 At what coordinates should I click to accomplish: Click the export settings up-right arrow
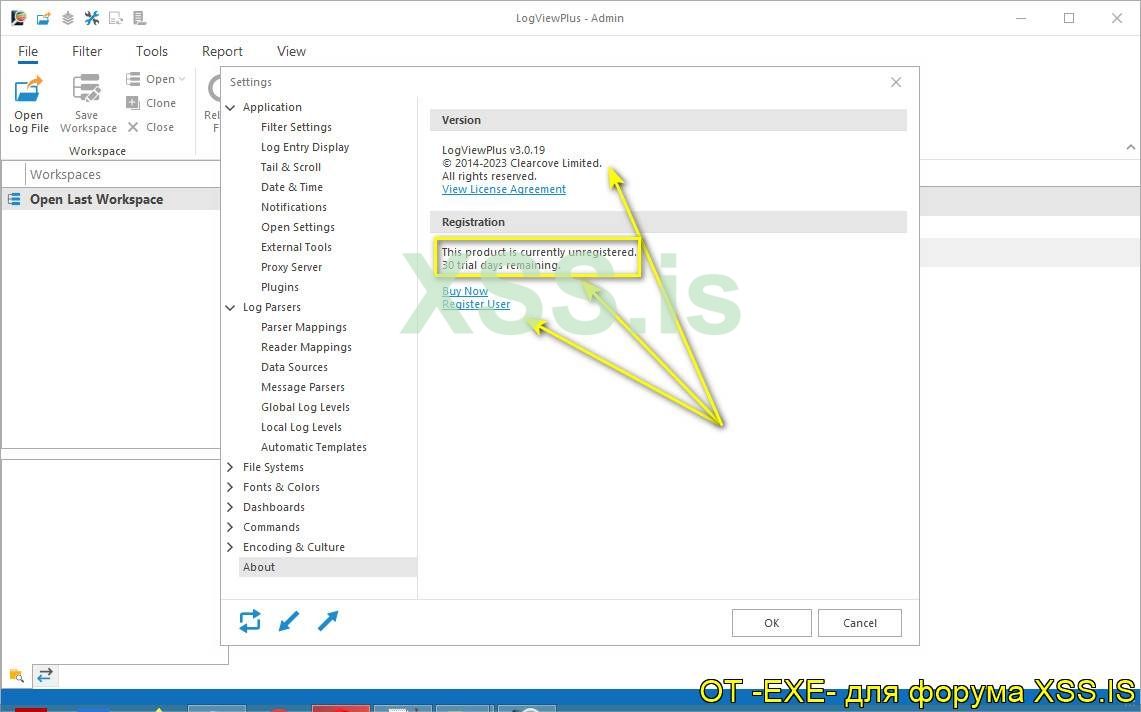328,621
